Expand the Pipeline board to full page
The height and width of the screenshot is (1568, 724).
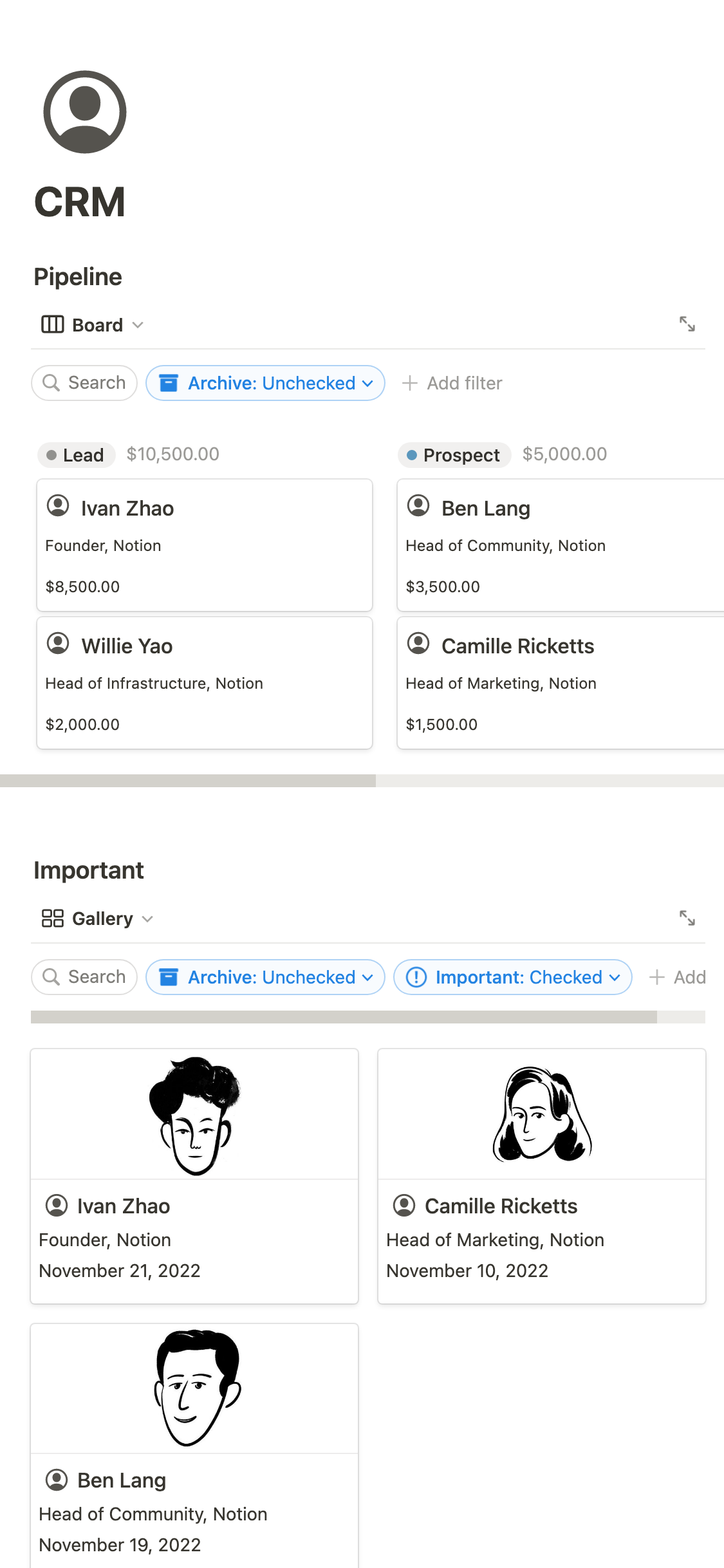(687, 324)
